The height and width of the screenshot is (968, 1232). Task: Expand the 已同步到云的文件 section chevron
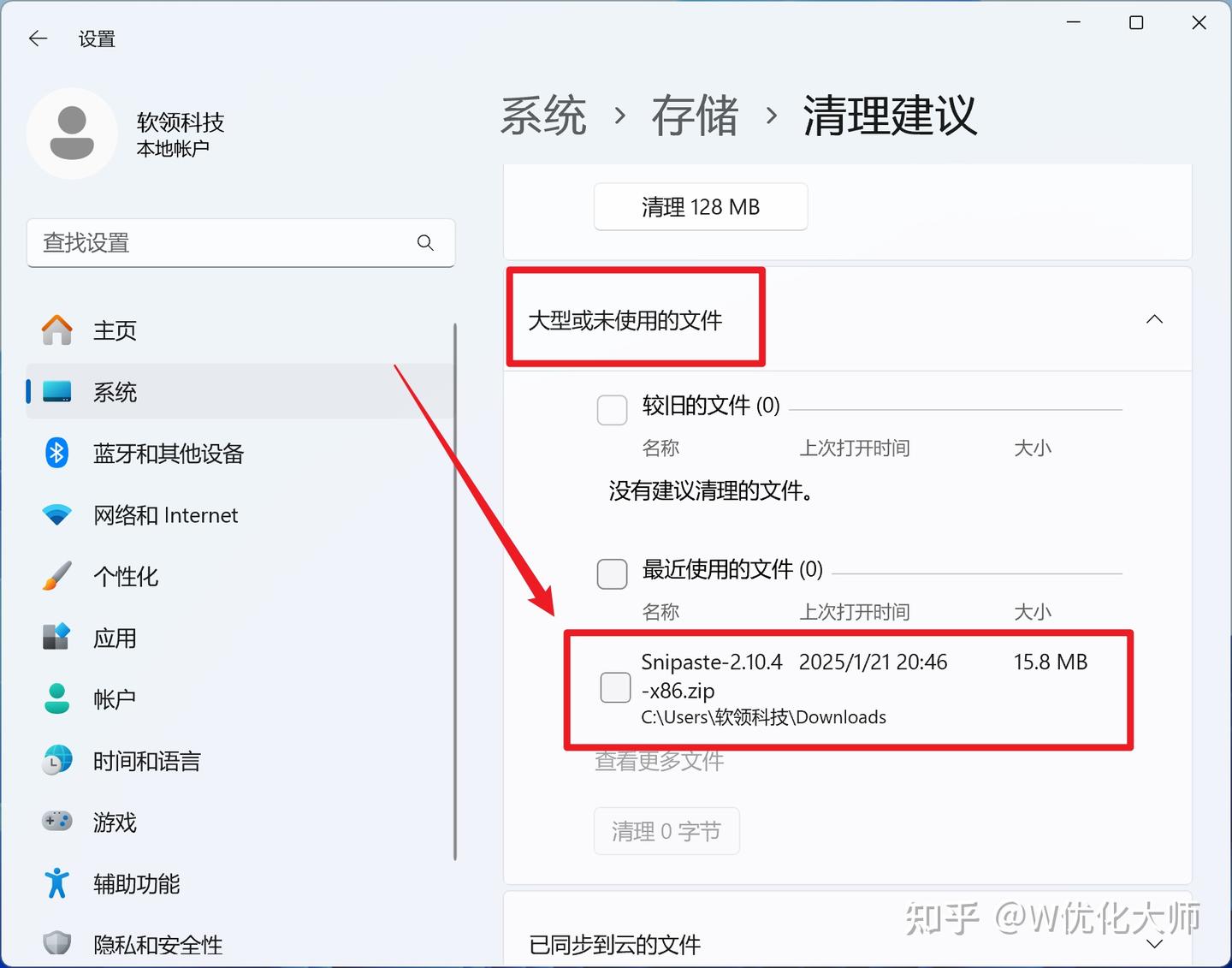coord(1154,944)
